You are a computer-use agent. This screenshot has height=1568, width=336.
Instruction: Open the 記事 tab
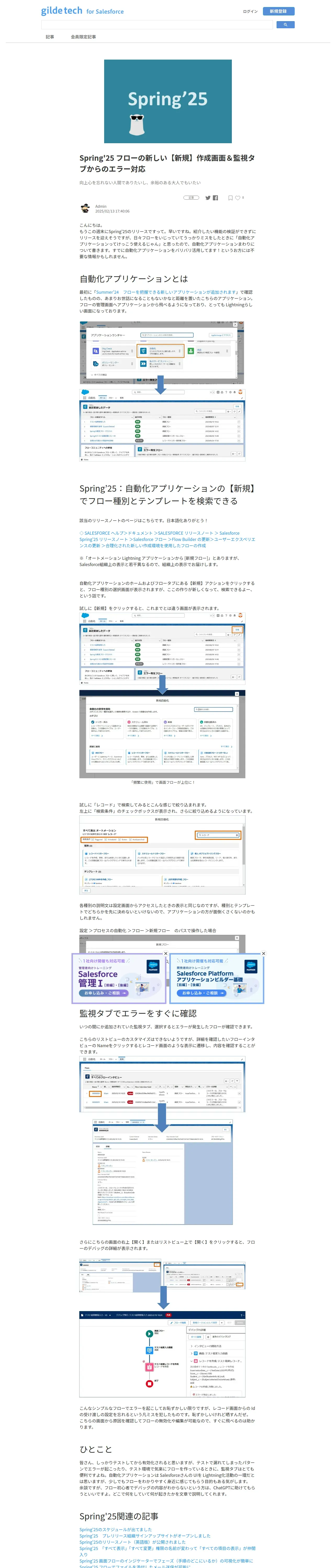(x=50, y=37)
